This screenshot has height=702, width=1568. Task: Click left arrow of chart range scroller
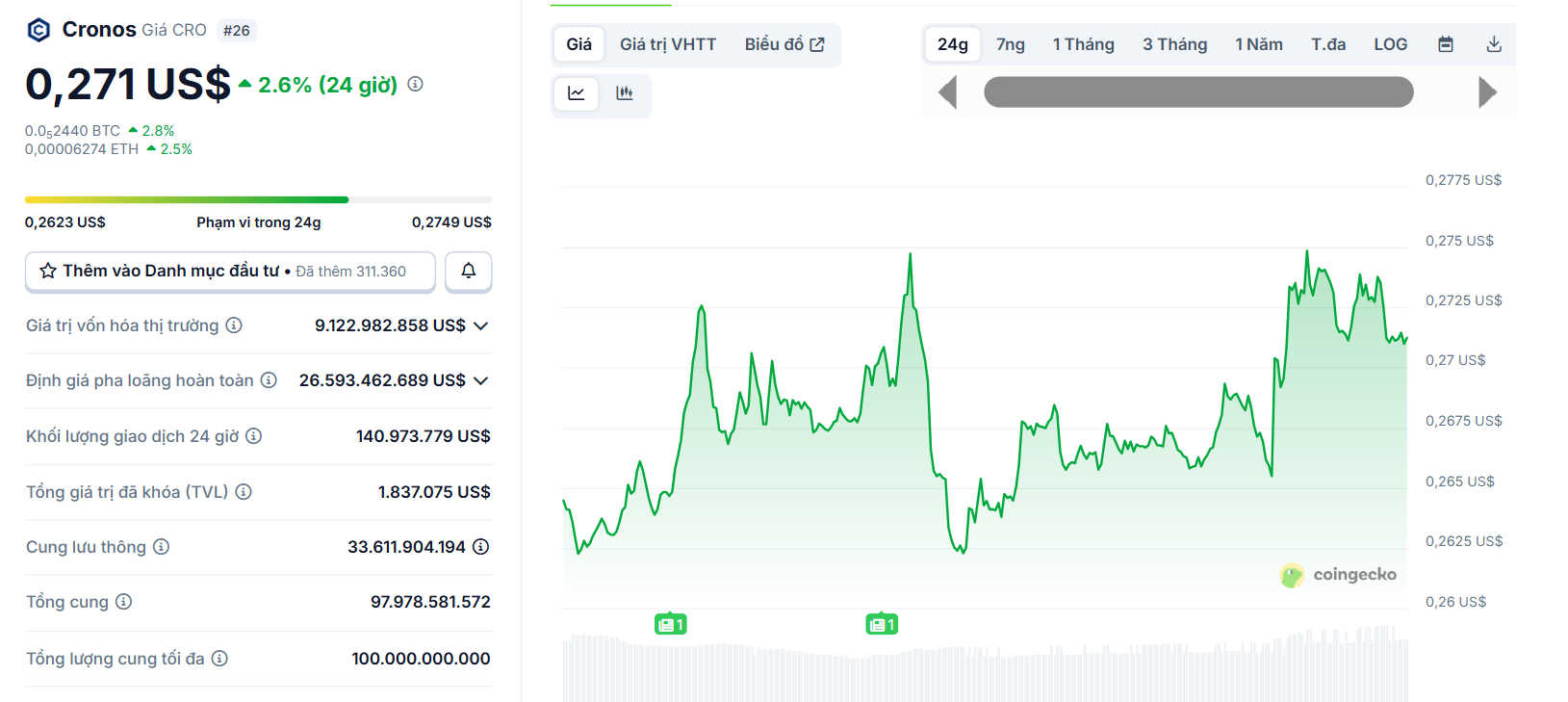point(948,92)
